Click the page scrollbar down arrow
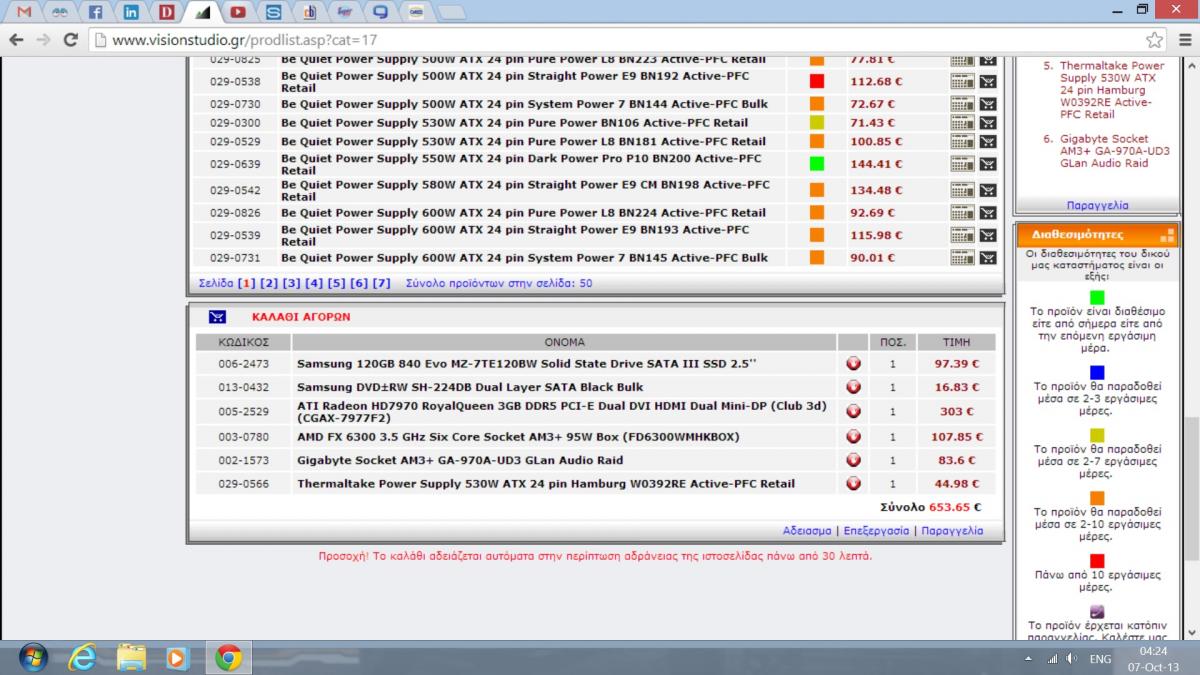 [1191, 632]
